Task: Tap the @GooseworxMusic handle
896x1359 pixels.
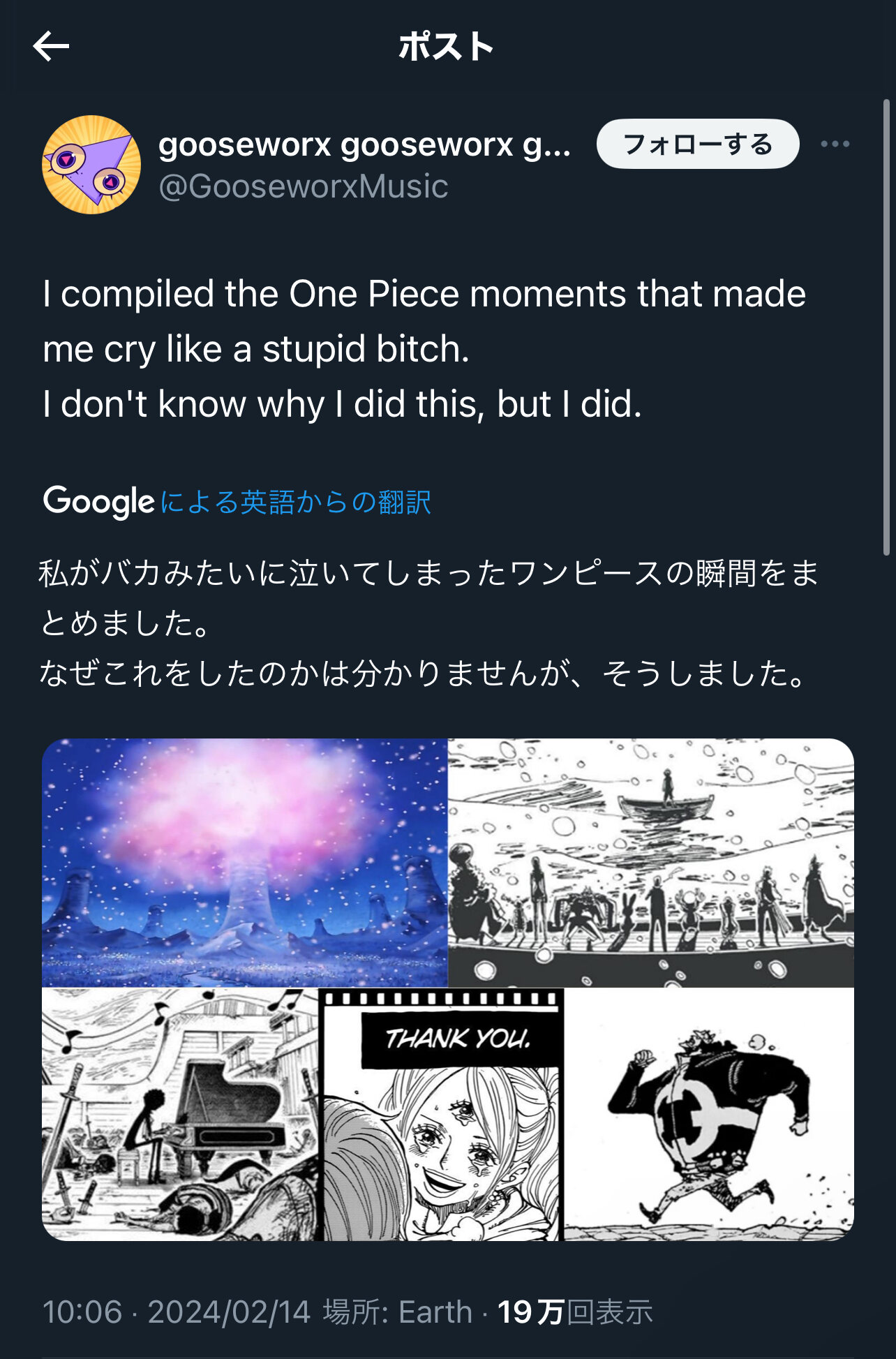Action: (x=304, y=187)
